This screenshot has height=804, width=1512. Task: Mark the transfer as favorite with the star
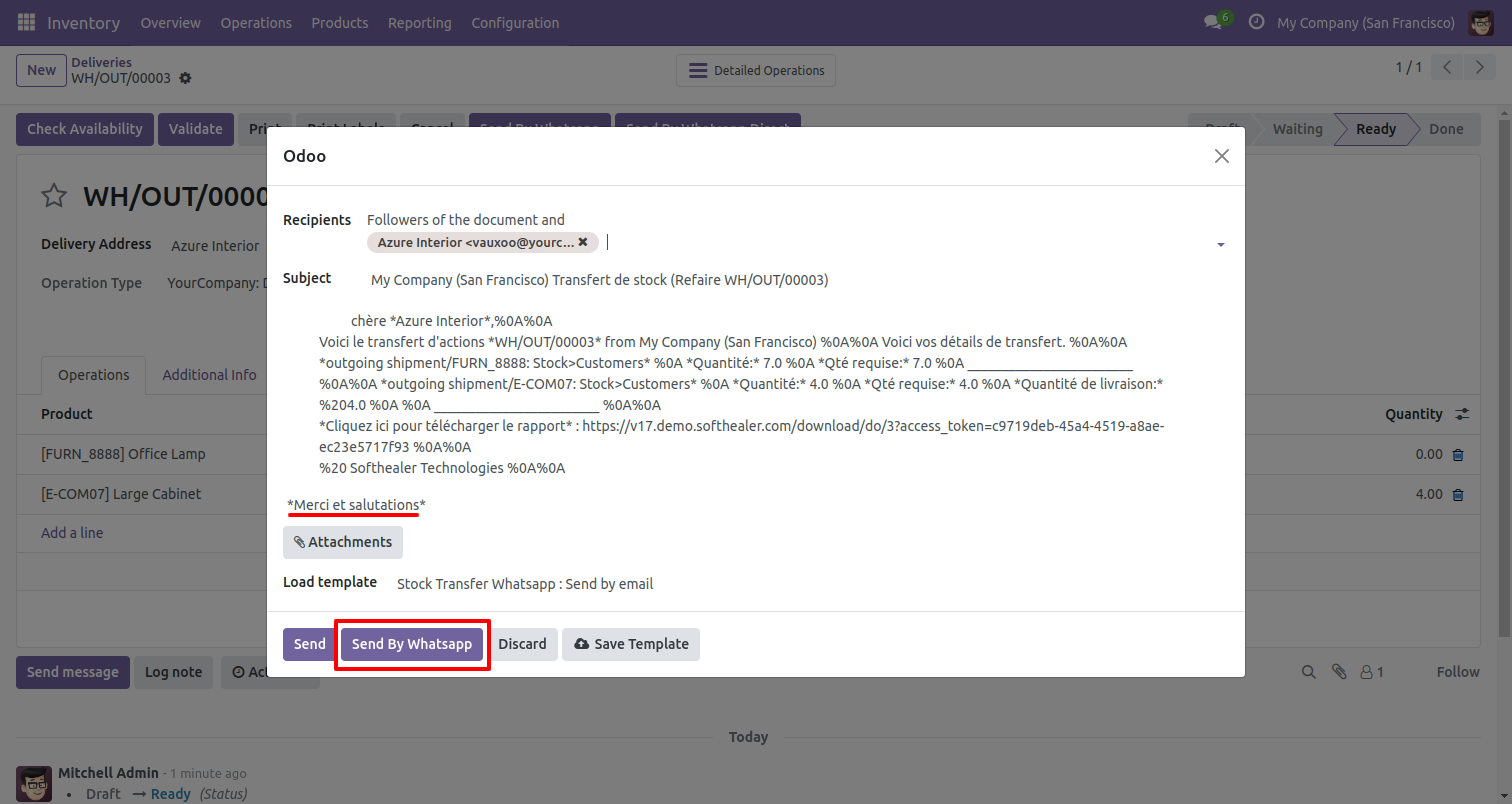click(x=53, y=196)
